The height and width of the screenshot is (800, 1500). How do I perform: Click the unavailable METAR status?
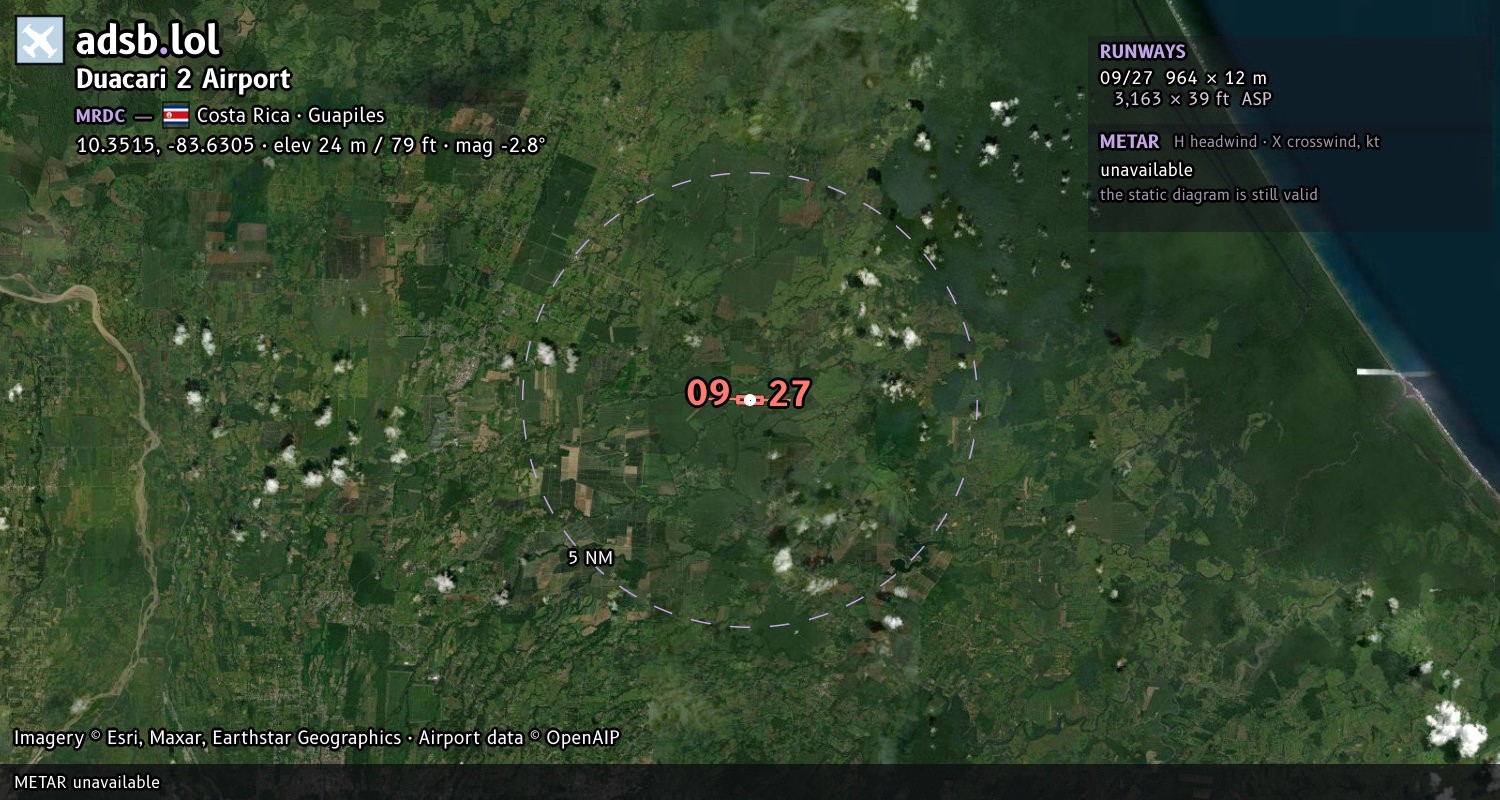pos(1146,170)
